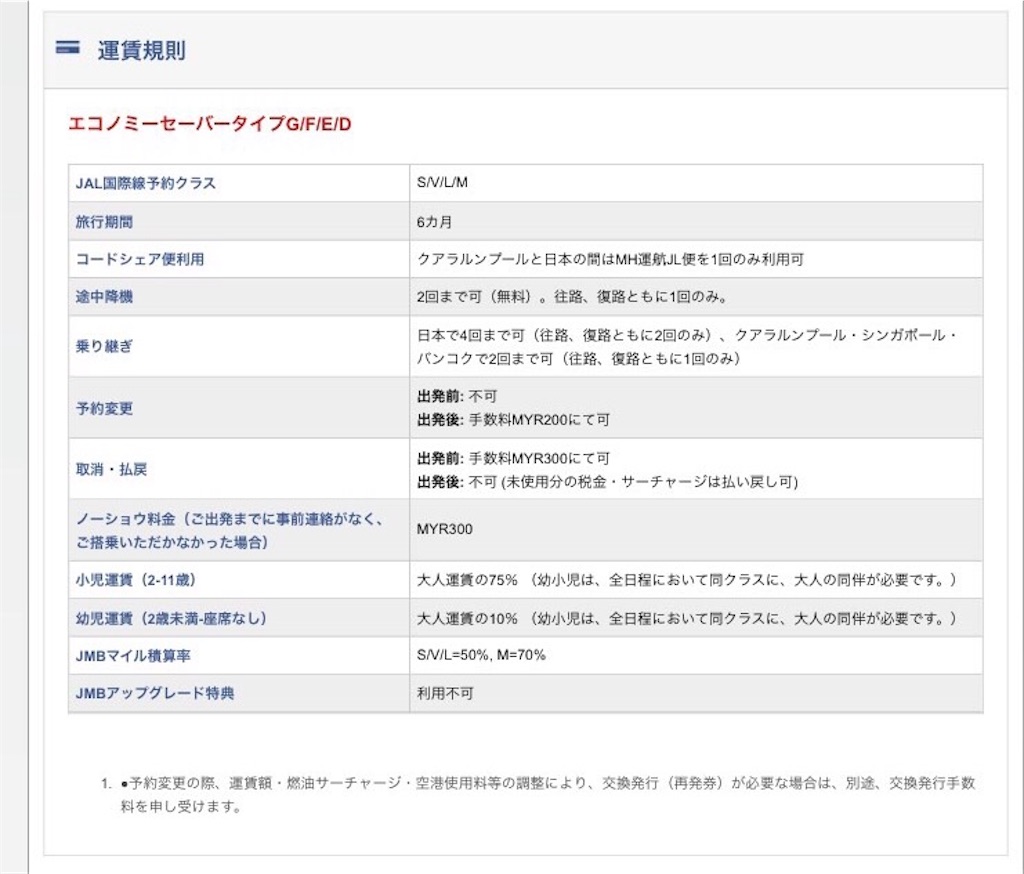This screenshot has width=1024, height=874.
Task: Click the S/V/L/M booking class value
Action: (x=442, y=182)
